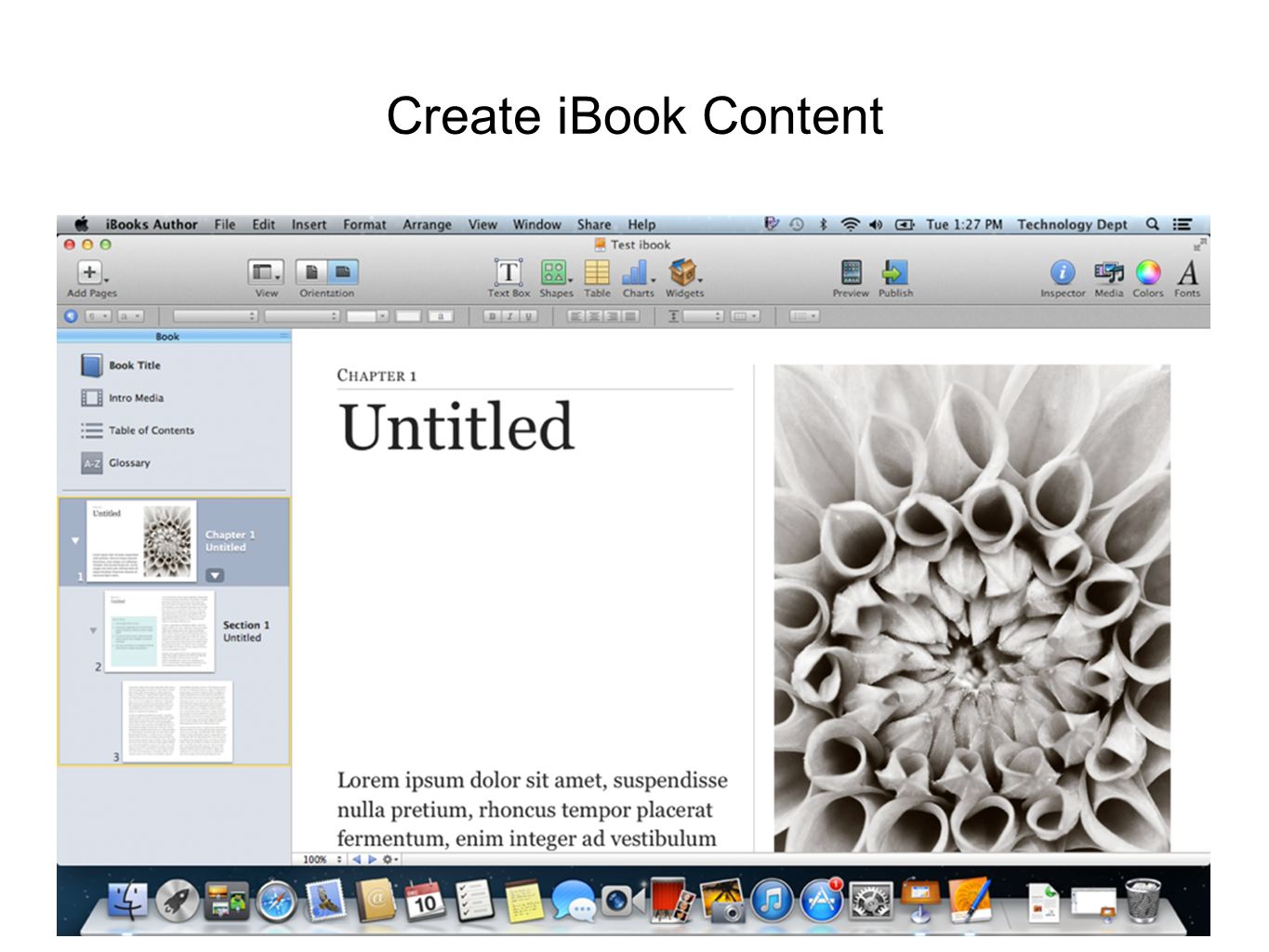The width and height of the screenshot is (1269, 952).
Task: Open the Format menu
Action: tap(364, 224)
